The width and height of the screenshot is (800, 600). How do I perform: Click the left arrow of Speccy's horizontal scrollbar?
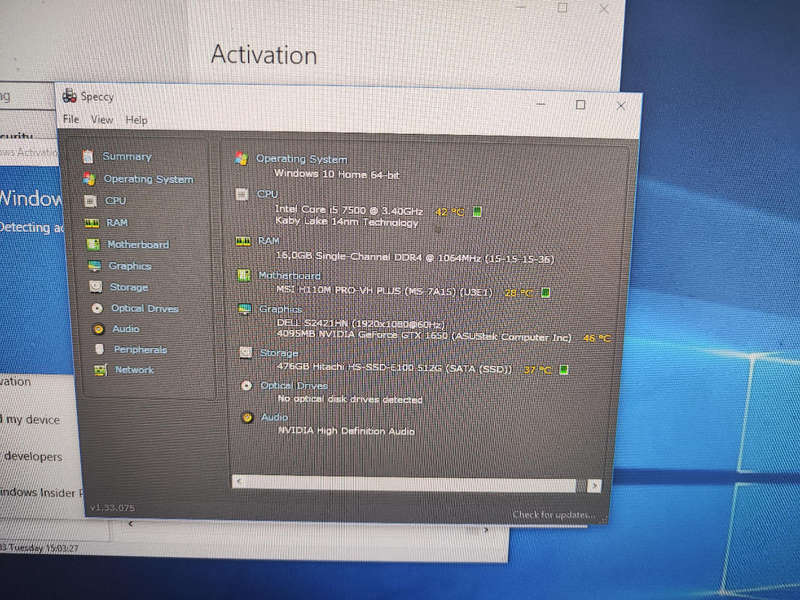(x=239, y=481)
